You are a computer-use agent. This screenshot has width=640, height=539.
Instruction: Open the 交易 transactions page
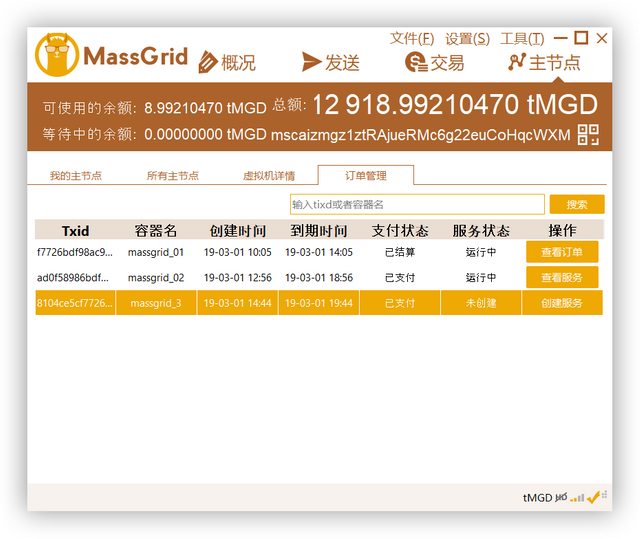coord(434,62)
